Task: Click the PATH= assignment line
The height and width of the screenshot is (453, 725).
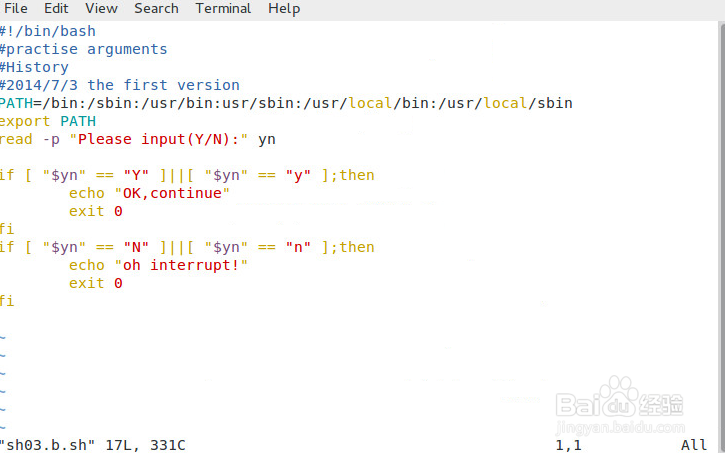Action: click(x=286, y=103)
